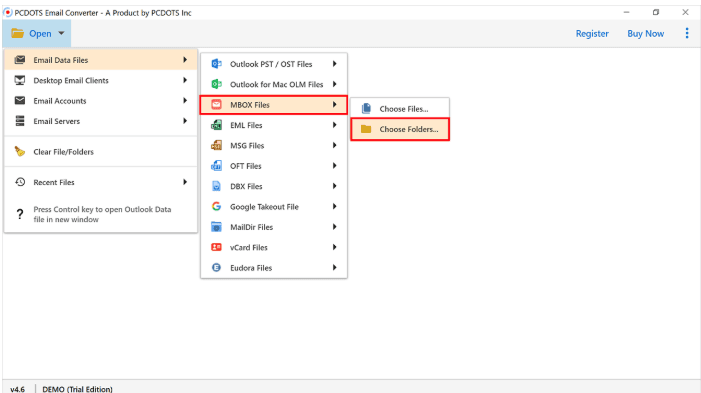Select Eudora Files entry

click(274, 268)
